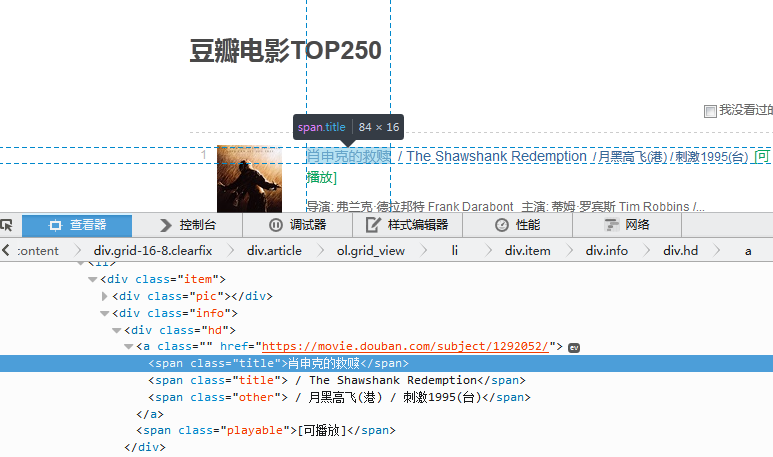The height and width of the screenshot is (457, 773).
Task: Select the closing </a> tag row
Action: click(150, 414)
